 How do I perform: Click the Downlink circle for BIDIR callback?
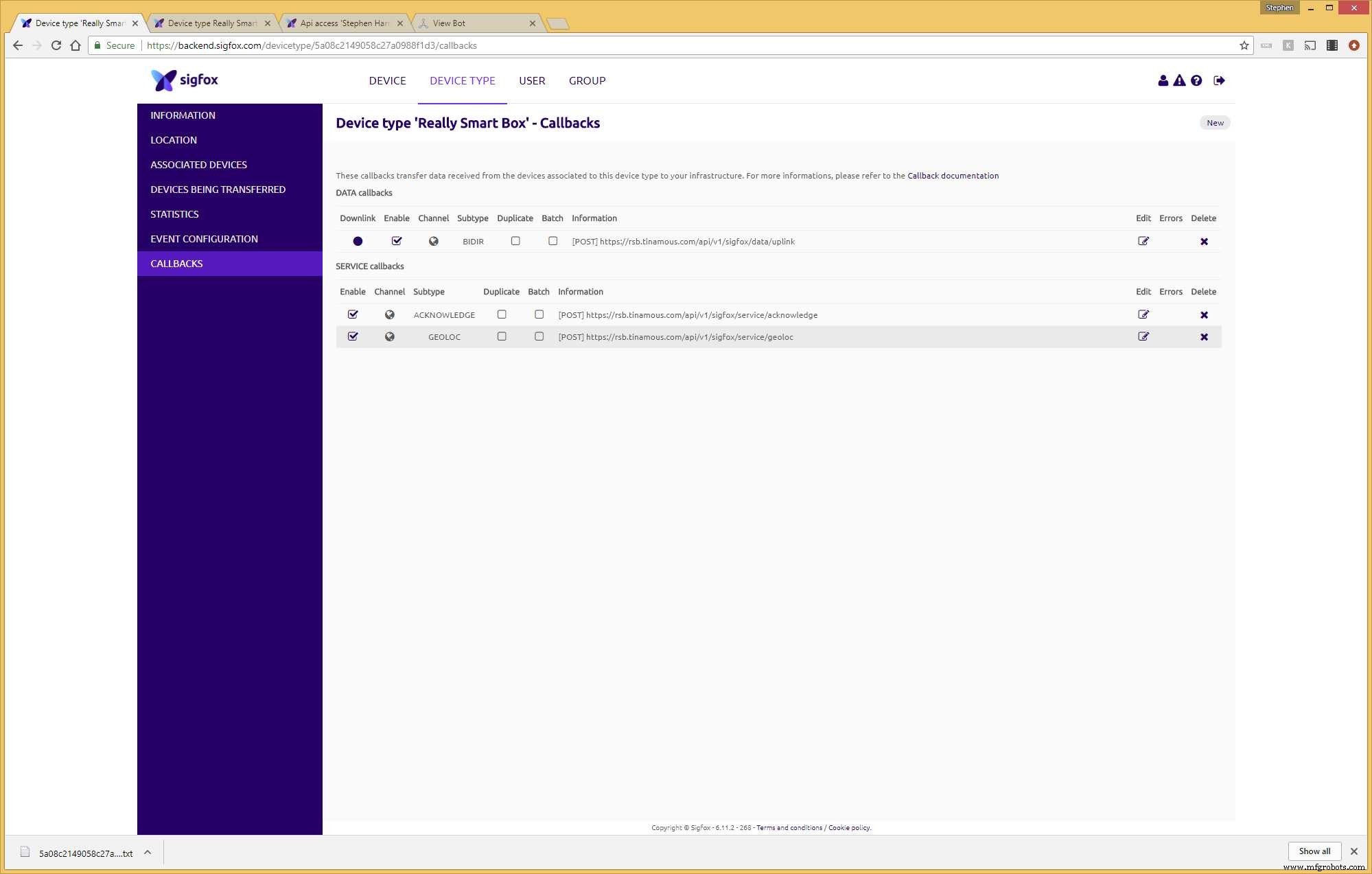(358, 241)
